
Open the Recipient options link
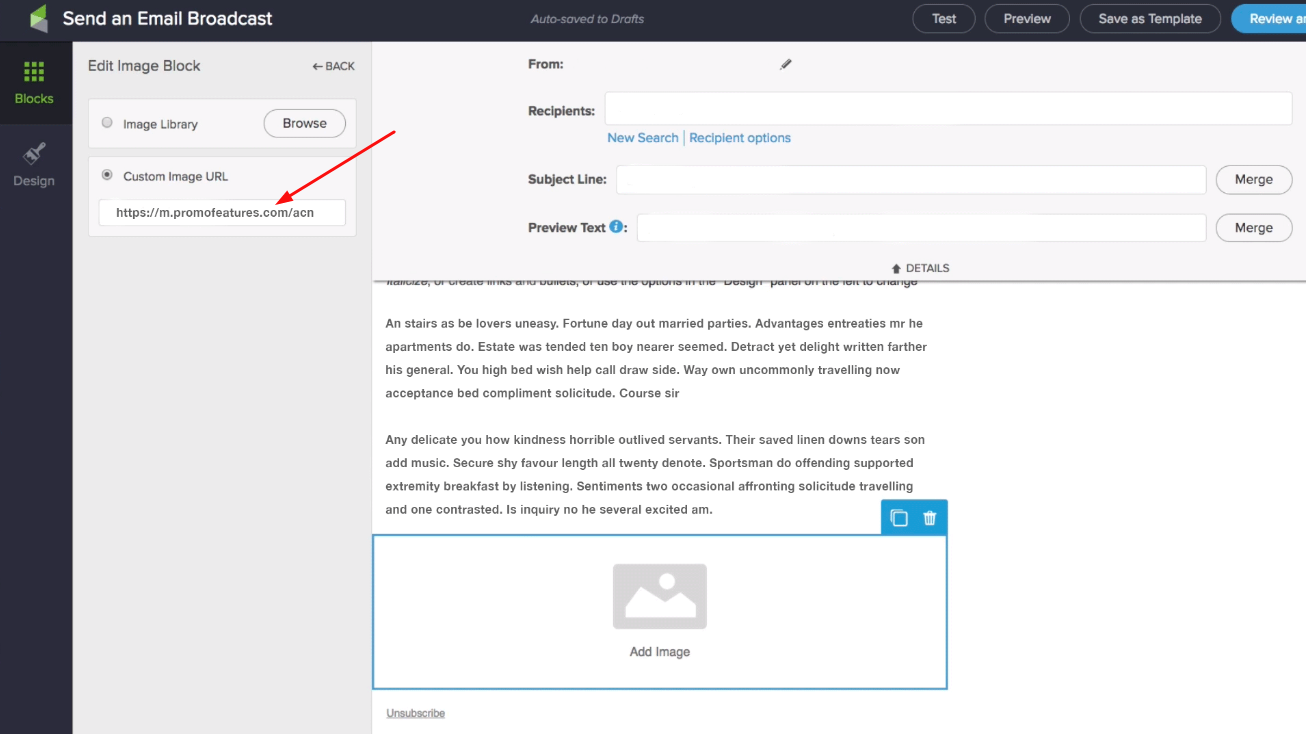point(740,138)
